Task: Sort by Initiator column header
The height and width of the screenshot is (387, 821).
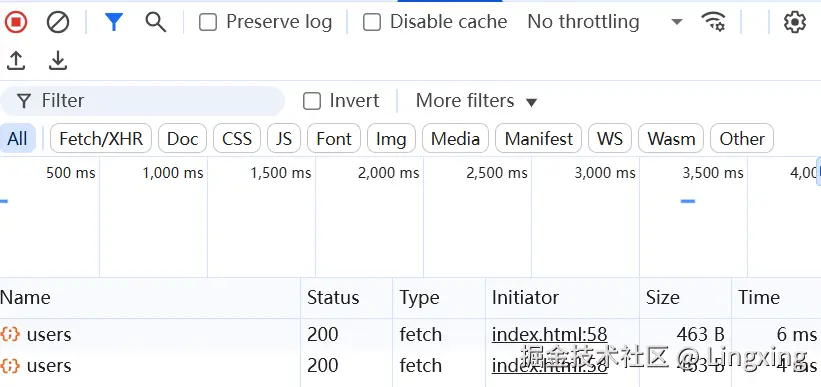Action: (562, 297)
